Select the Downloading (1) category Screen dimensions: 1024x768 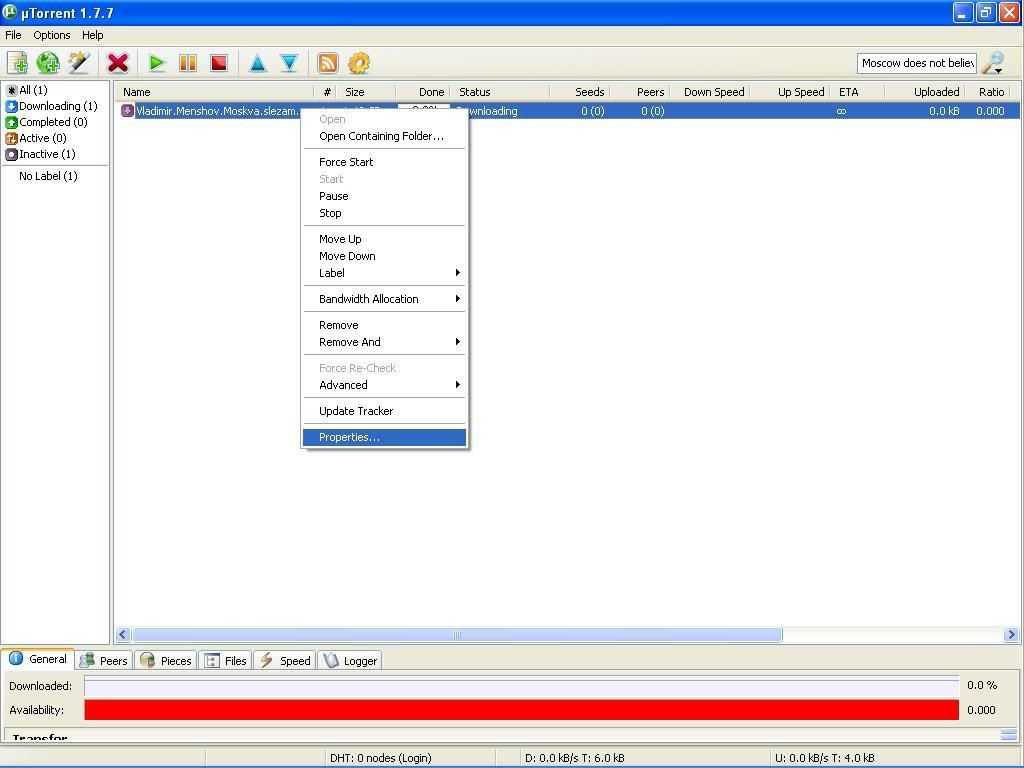click(57, 106)
